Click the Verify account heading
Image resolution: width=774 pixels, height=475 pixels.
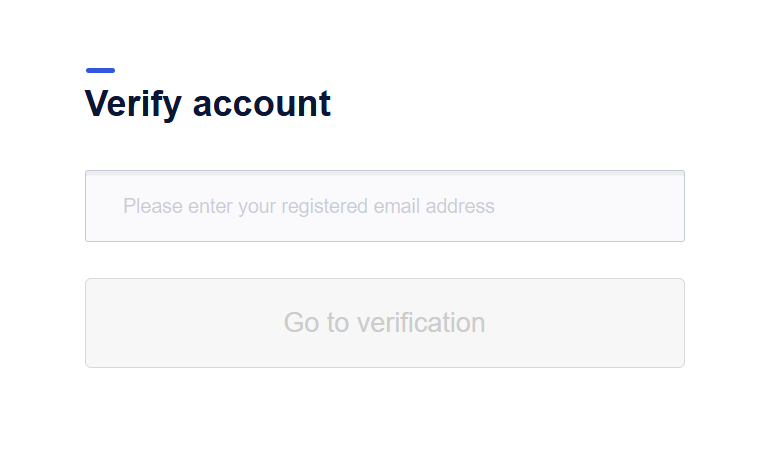pos(208,104)
